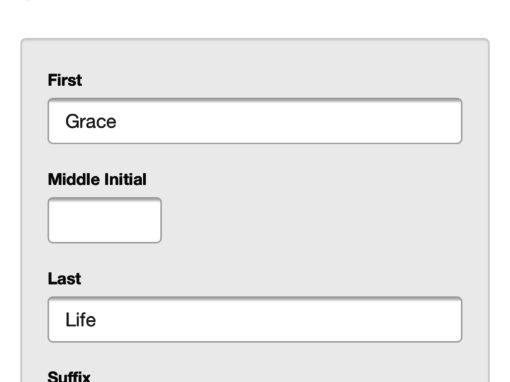This screenshot has width=510, height=382.
Task: Click the letter 'L' in Life
Action: click(x=70, y=320)
